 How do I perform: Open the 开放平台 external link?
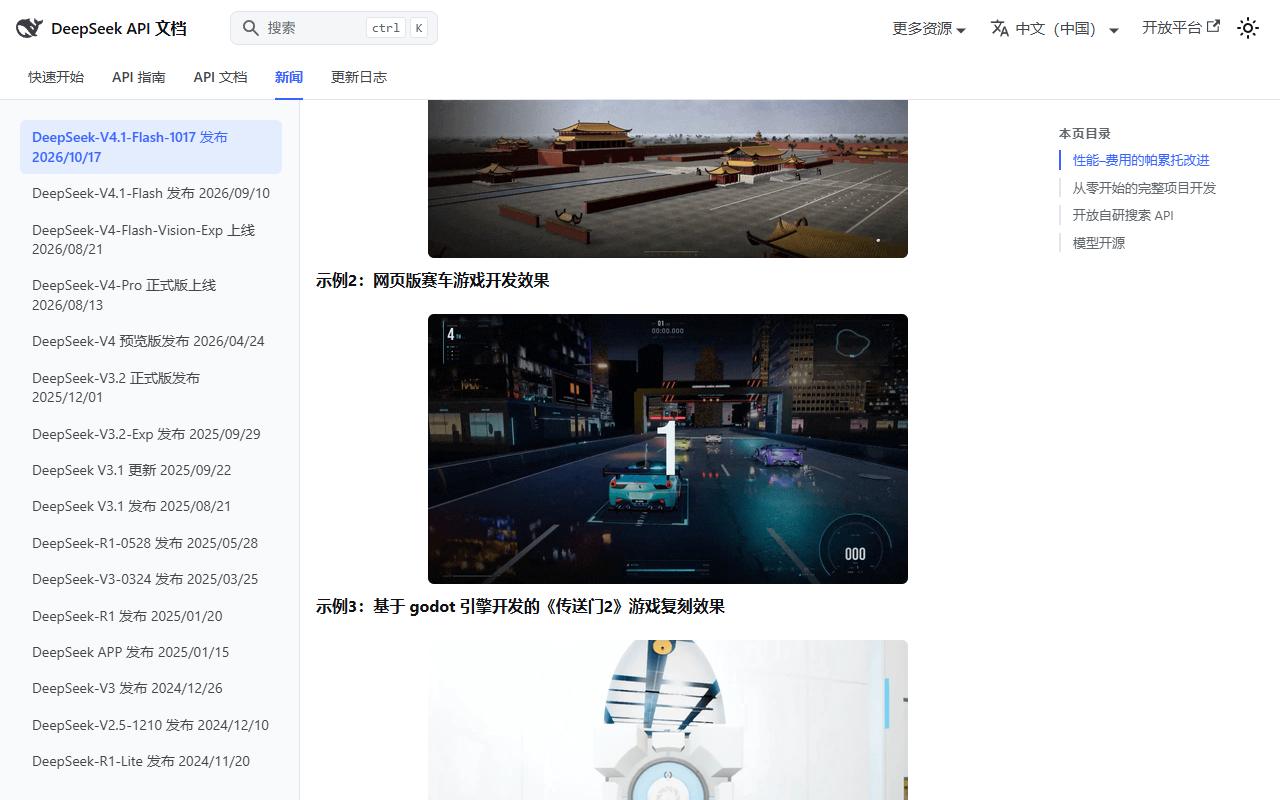click(1181, 28)
